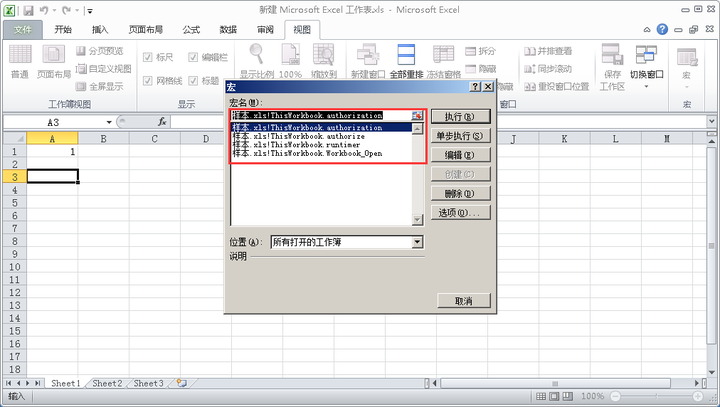Select page layout view icon in status bar

pyautogui.click(x=555, y=396)
